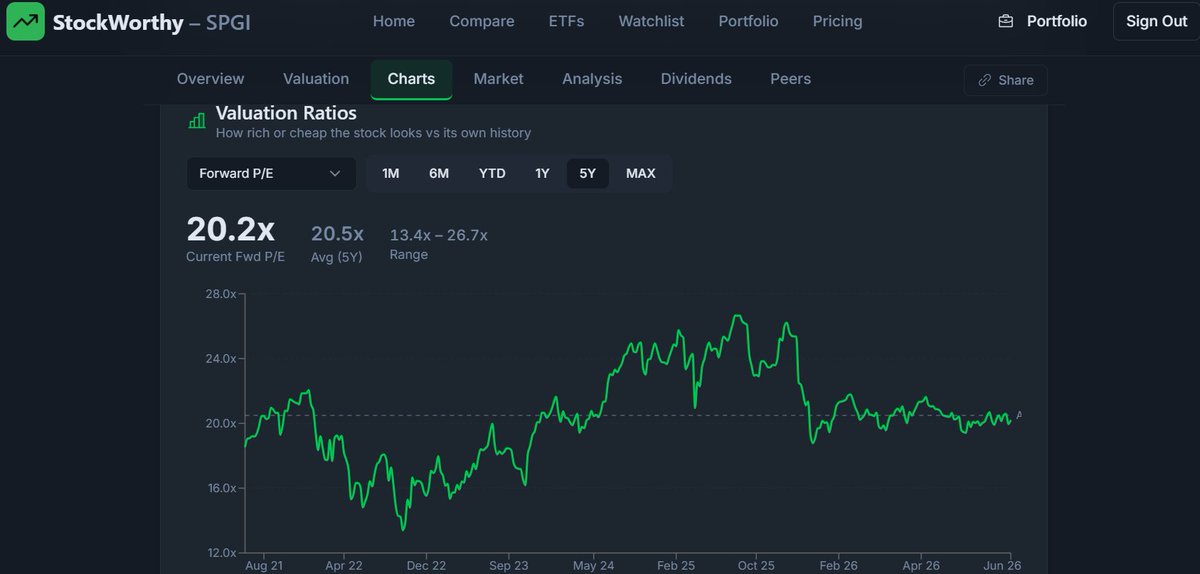Click the briefcase icon beside Portfolio
The width and height of the screenshot is (1200, 574).
click(1006, 21)
